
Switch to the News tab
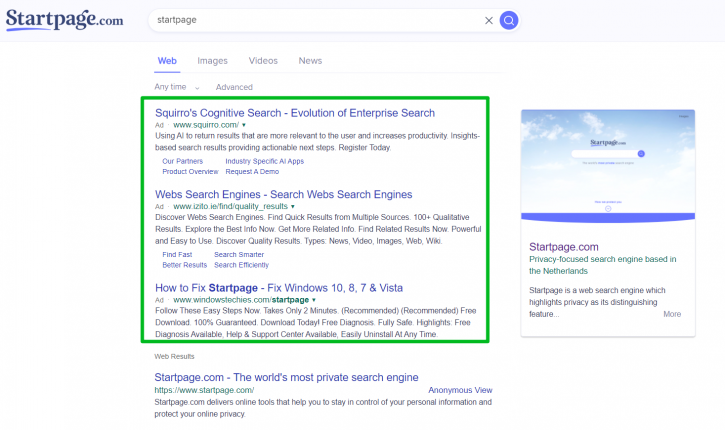[x=310, y=61]
